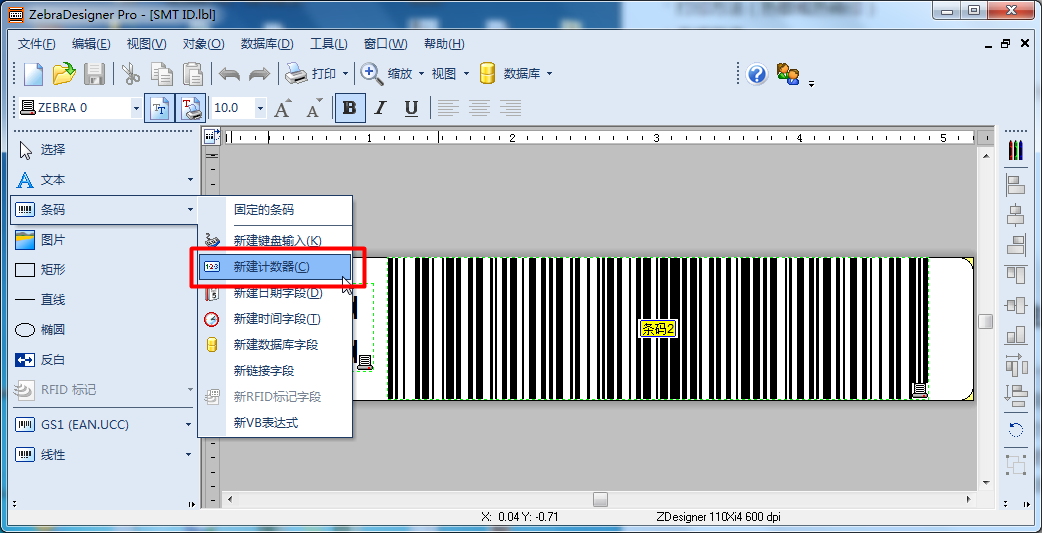
Task: Select the 矩形 rectangle tool
Action: pos(53,270)
